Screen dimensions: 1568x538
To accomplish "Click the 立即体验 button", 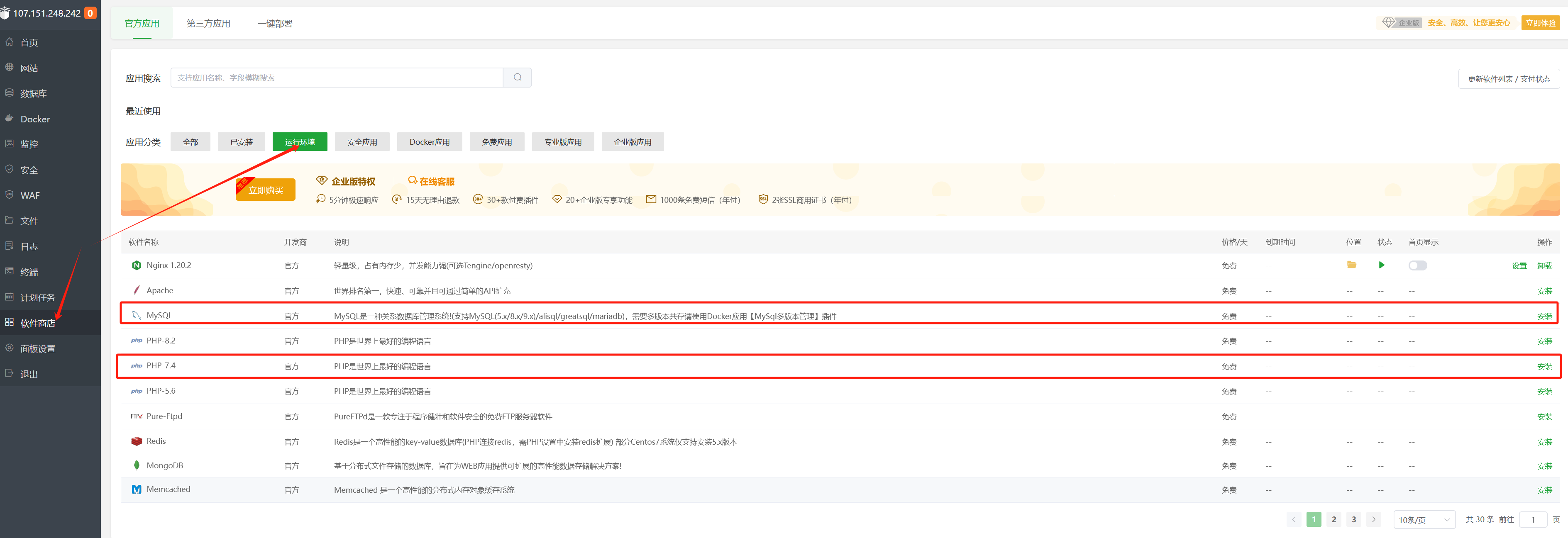I will click(x=1541, y=22).
